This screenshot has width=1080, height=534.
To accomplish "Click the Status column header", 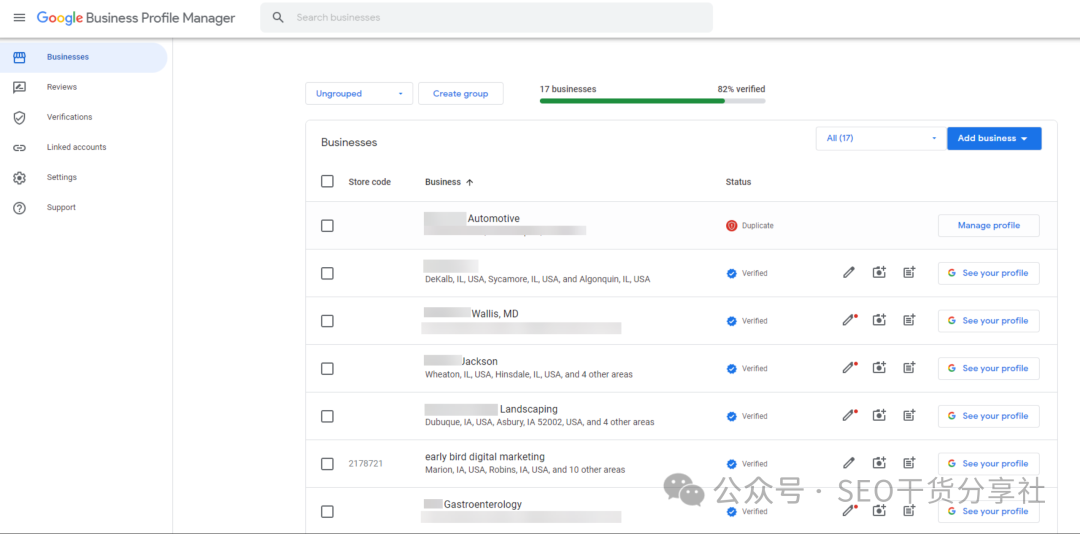I will 738,182.
